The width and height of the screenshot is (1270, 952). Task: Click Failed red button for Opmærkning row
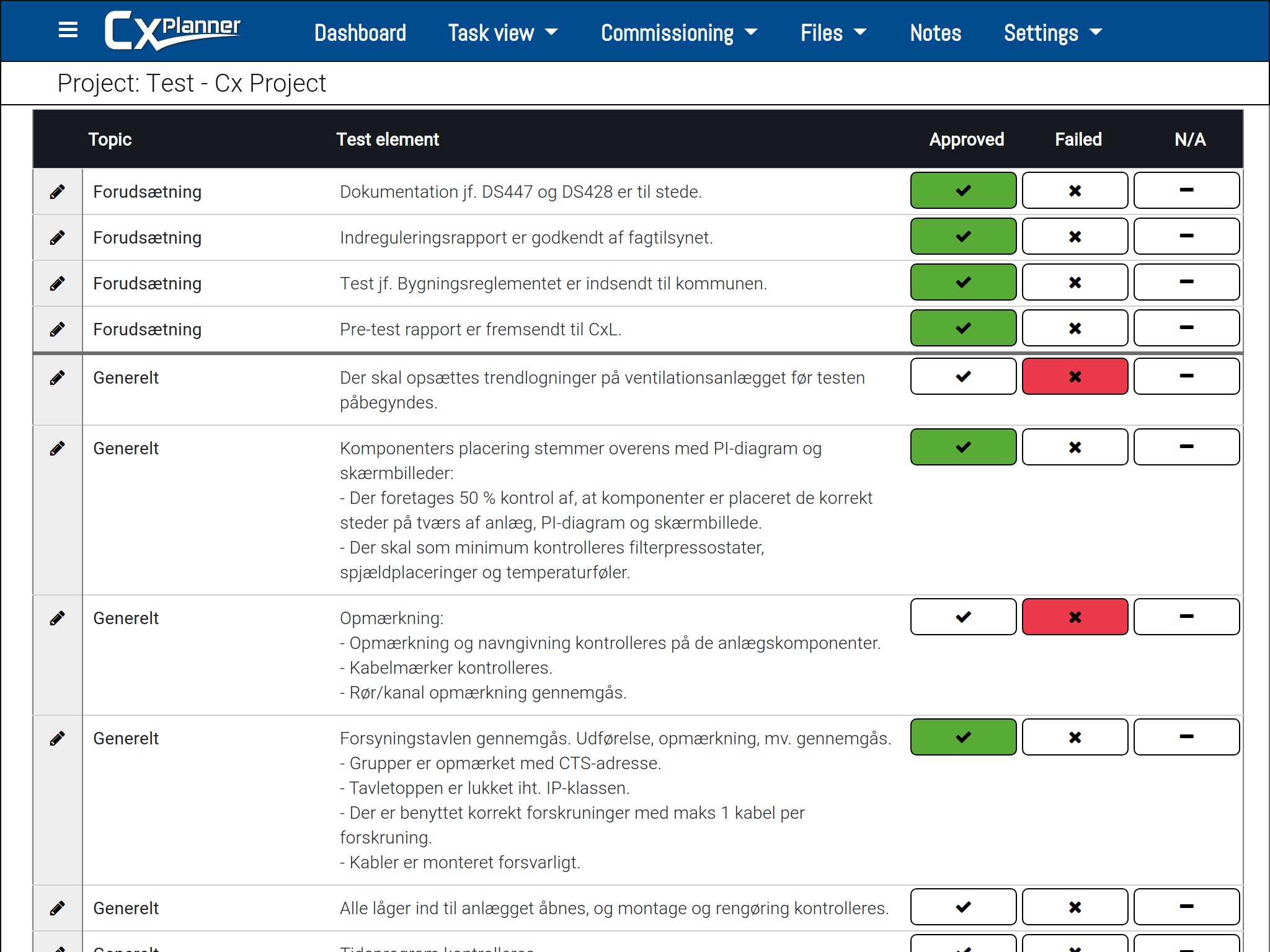[x=1075, y=617]
